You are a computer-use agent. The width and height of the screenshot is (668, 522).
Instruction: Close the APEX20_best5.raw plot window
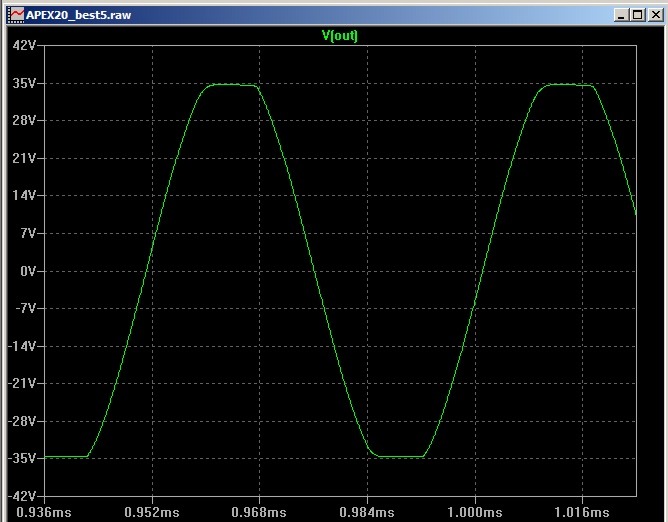point(655,15)
